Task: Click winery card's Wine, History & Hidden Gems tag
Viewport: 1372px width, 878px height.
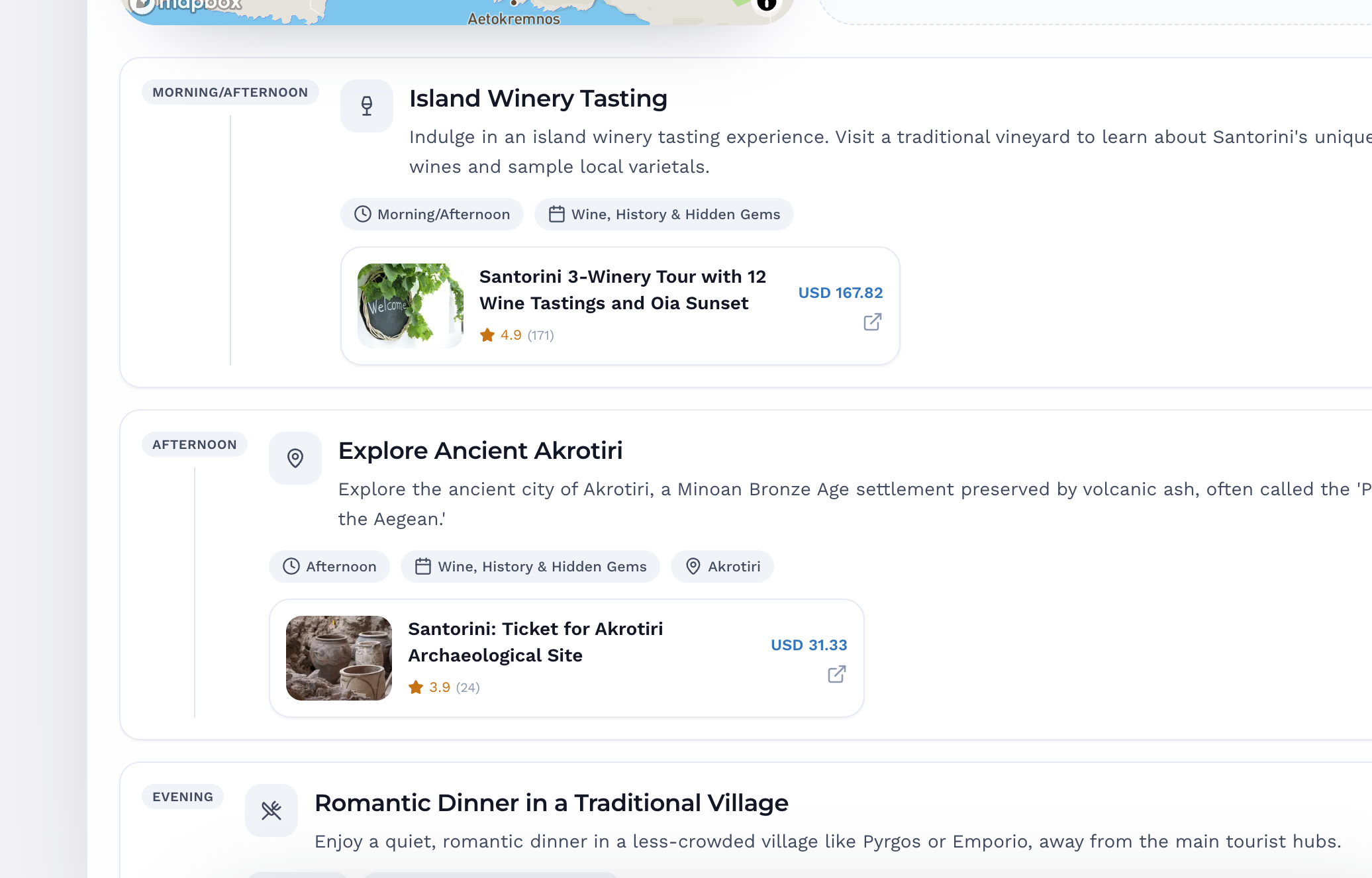Action: coord(663,215)
